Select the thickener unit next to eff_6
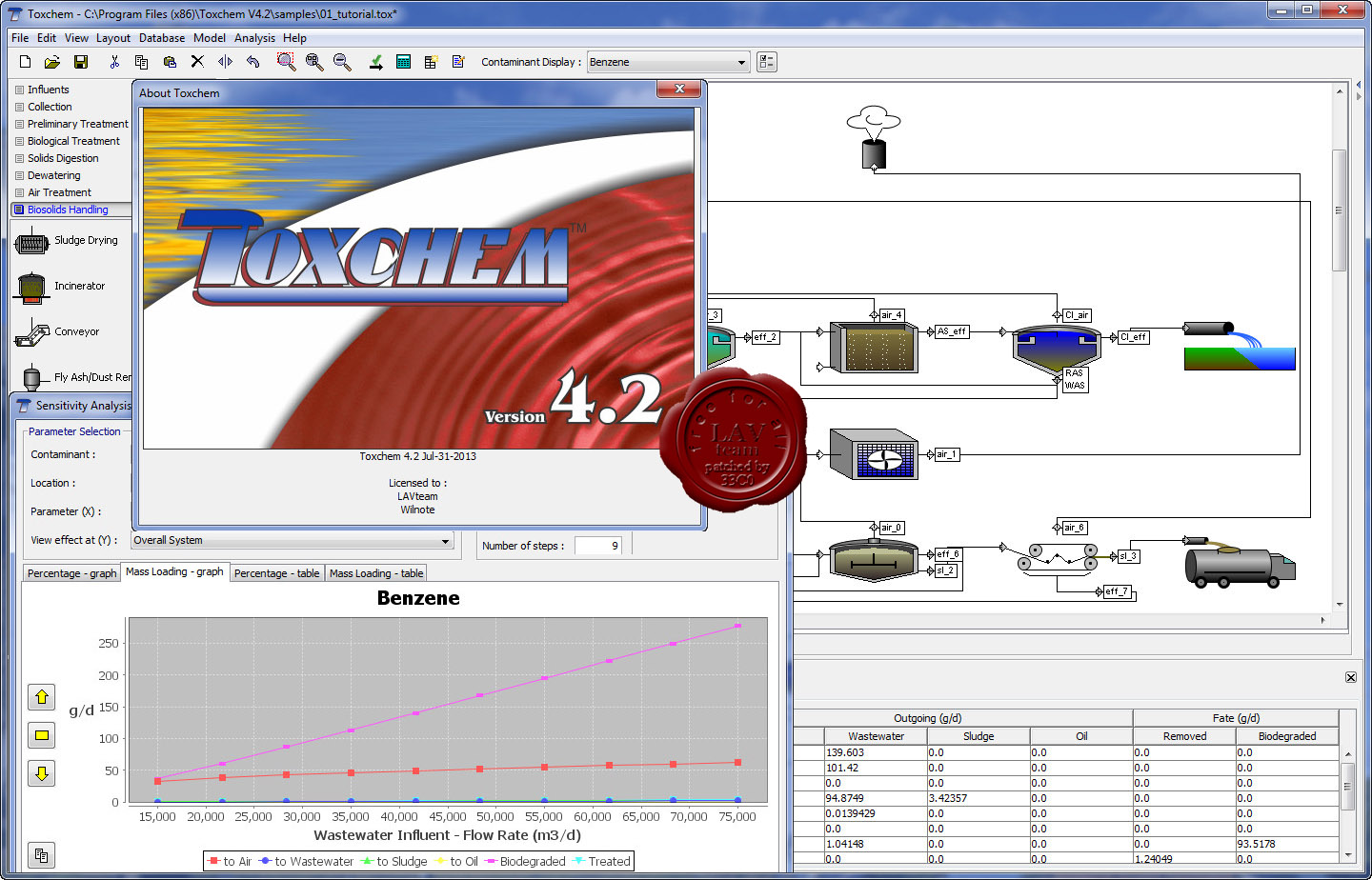The image size is (1372, 880). coord(874,560)
